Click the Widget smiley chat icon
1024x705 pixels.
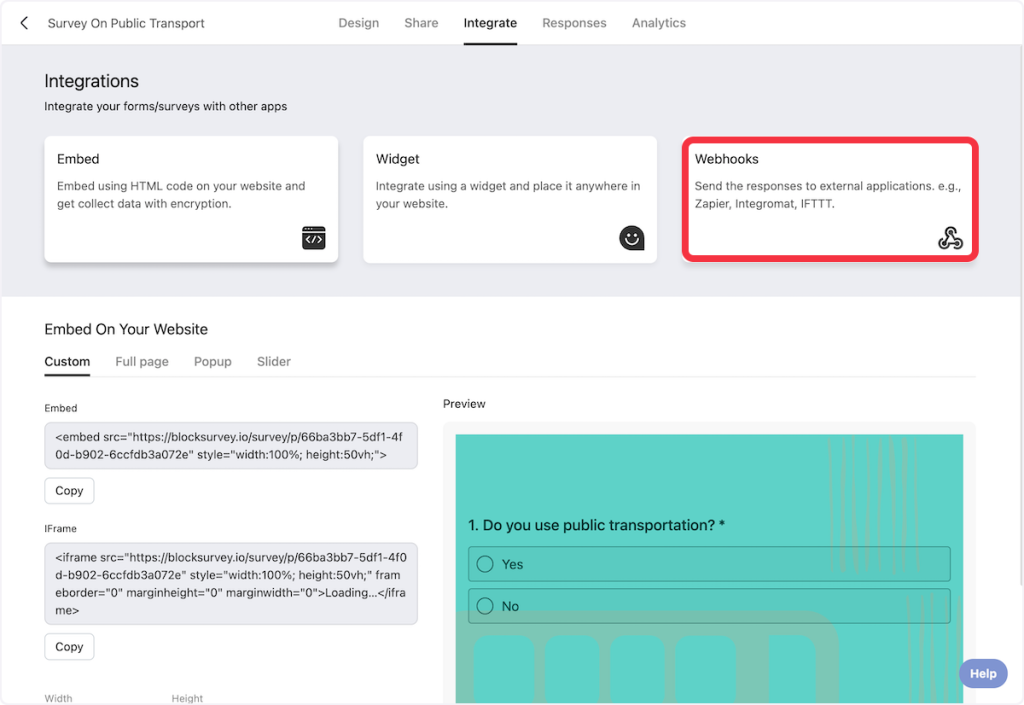631,238
